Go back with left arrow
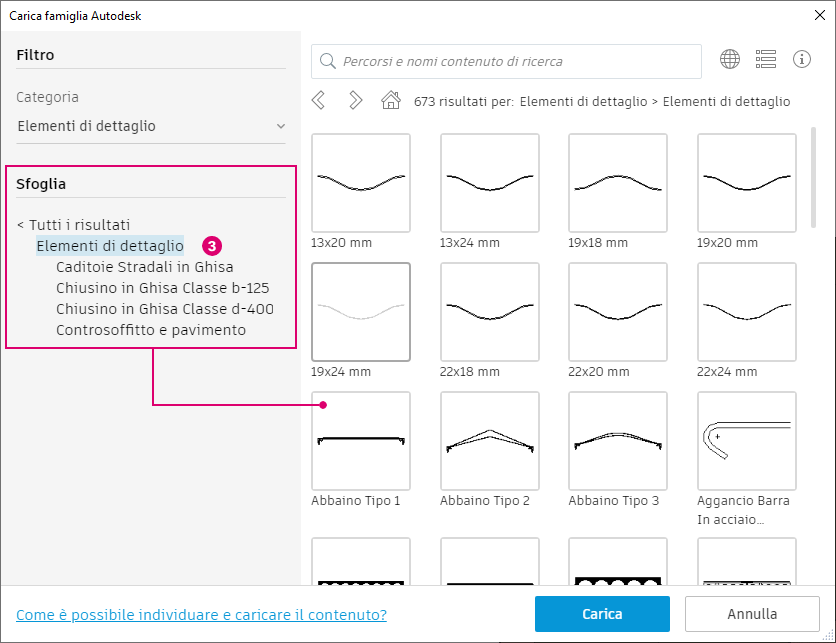The image size is (836, 643). 319,100
